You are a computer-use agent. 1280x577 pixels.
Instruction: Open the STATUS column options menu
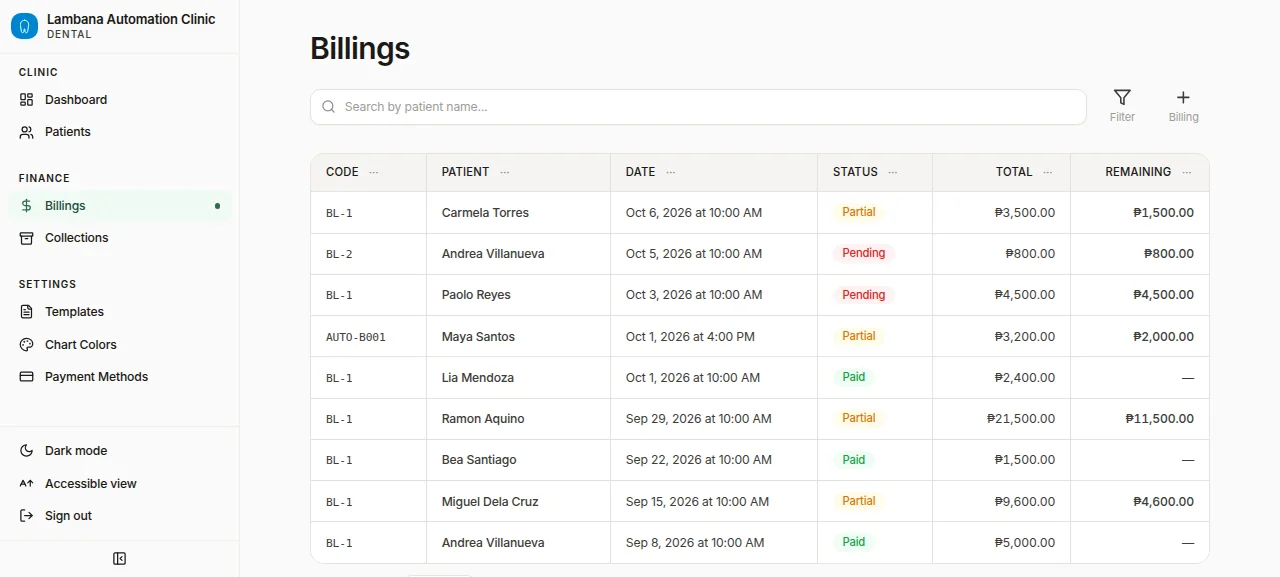coord(893,172)
